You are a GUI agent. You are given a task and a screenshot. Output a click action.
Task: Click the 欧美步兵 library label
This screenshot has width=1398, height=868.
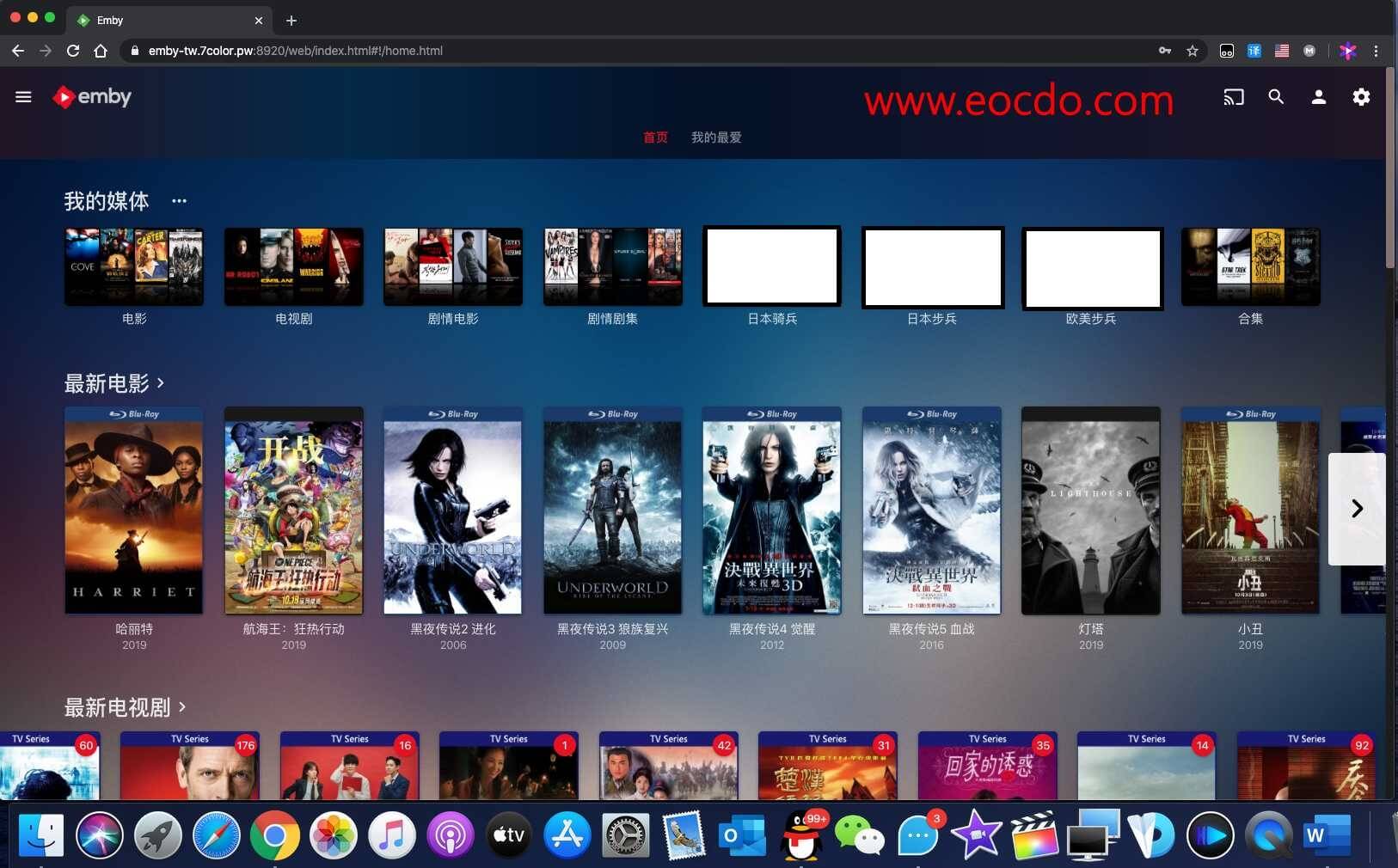pyautogui.click(x=1091, y=319)
